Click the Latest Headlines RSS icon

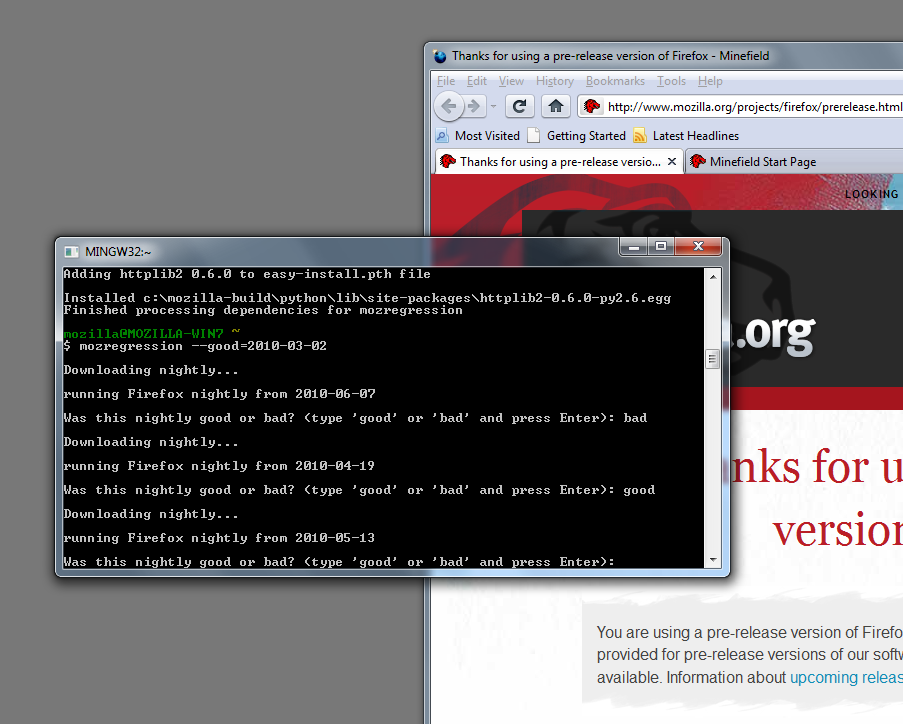tap(640, 136)
